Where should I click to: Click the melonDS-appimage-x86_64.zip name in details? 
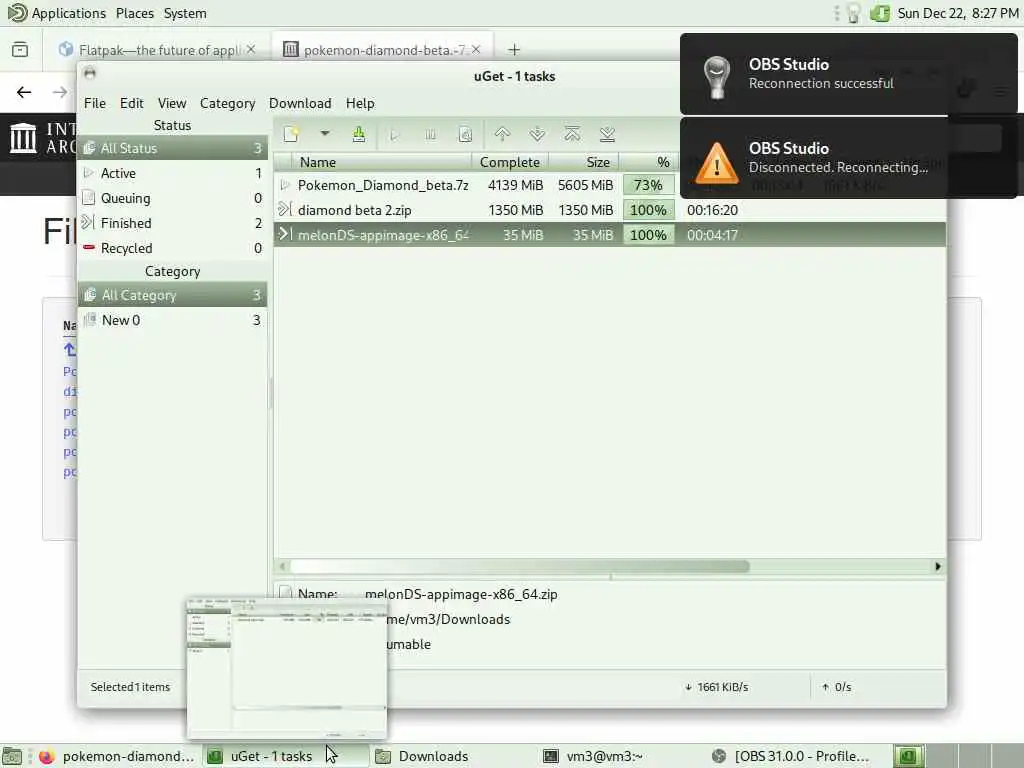click(x=461, y=594)
